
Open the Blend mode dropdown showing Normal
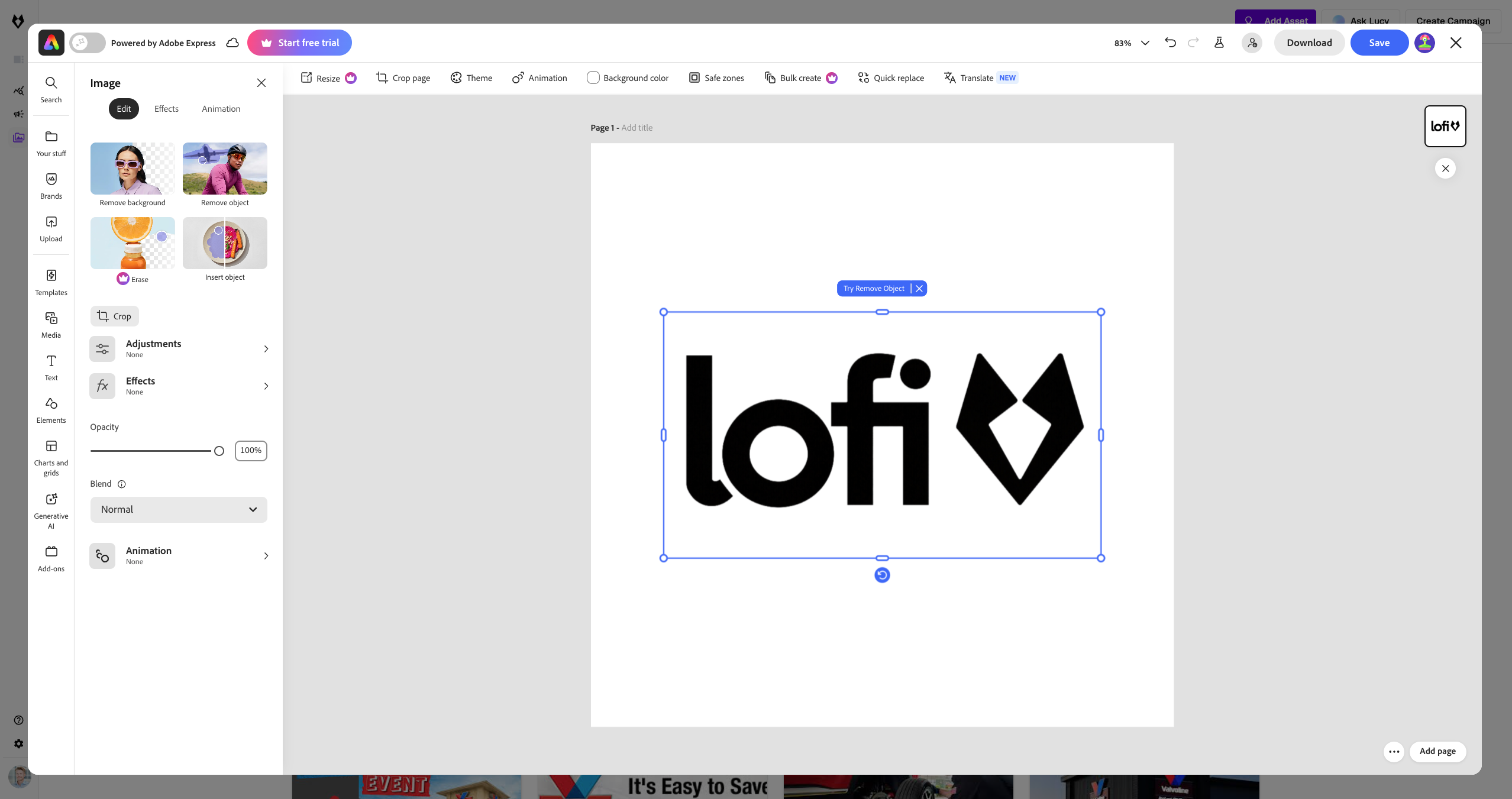178,509
